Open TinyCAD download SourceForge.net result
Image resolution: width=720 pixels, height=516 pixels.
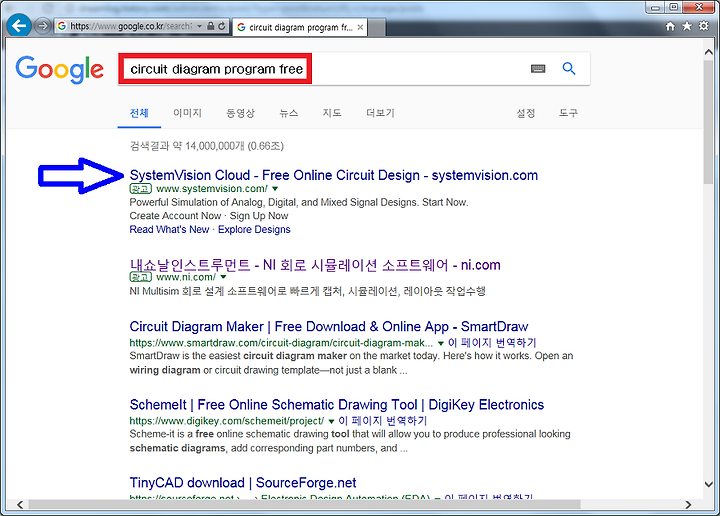tap(243, 482)
